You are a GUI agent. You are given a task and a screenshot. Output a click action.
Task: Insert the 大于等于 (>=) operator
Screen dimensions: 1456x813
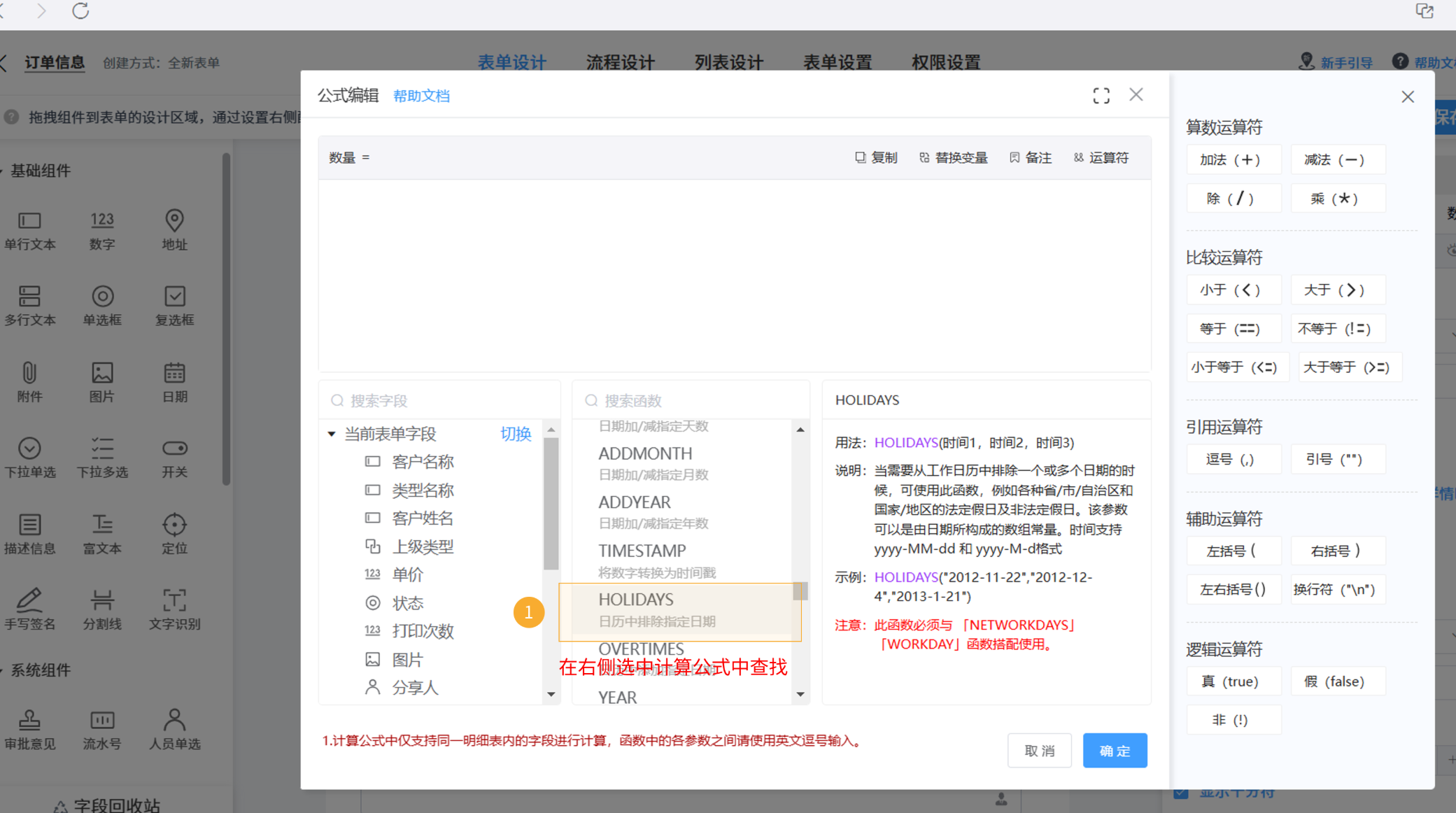point(1350,367)
